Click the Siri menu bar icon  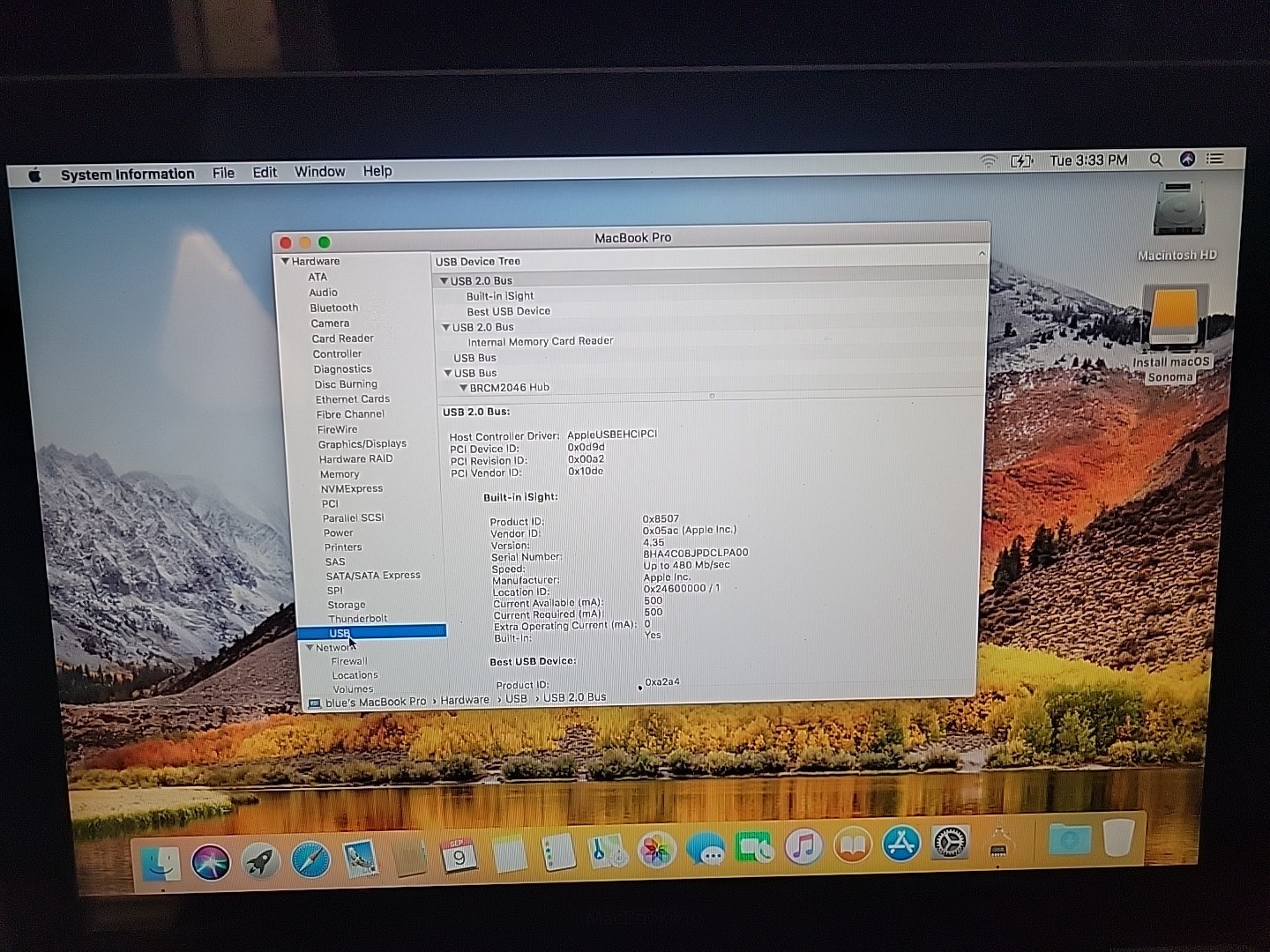1187,159
